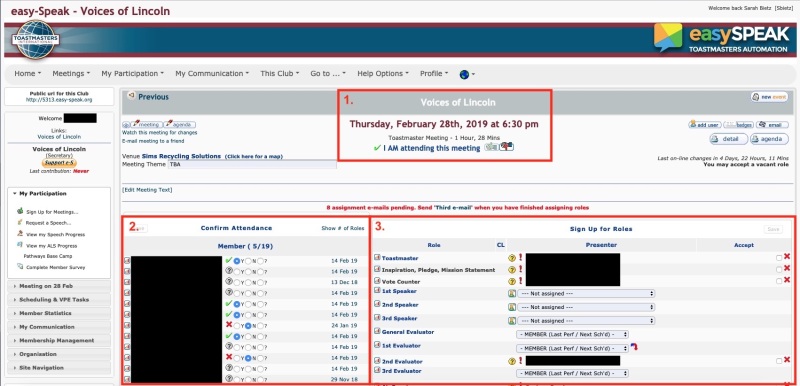Click the red swap arrow beside 1st Evaluator
The height and width of the screenshot is (386, 800).
(634, 347)
